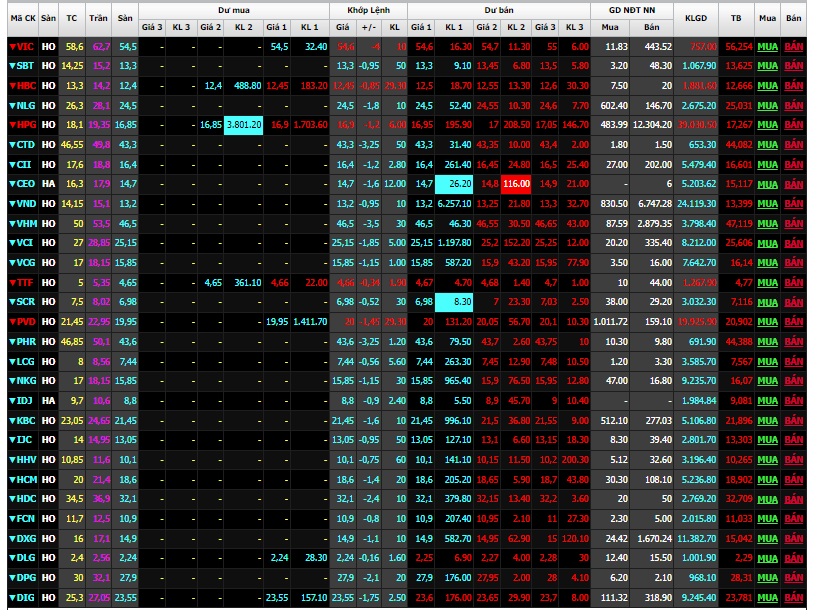Viewport: 813px width, 610px height.
Task: Click the KLGD column header
Action: 696,18
